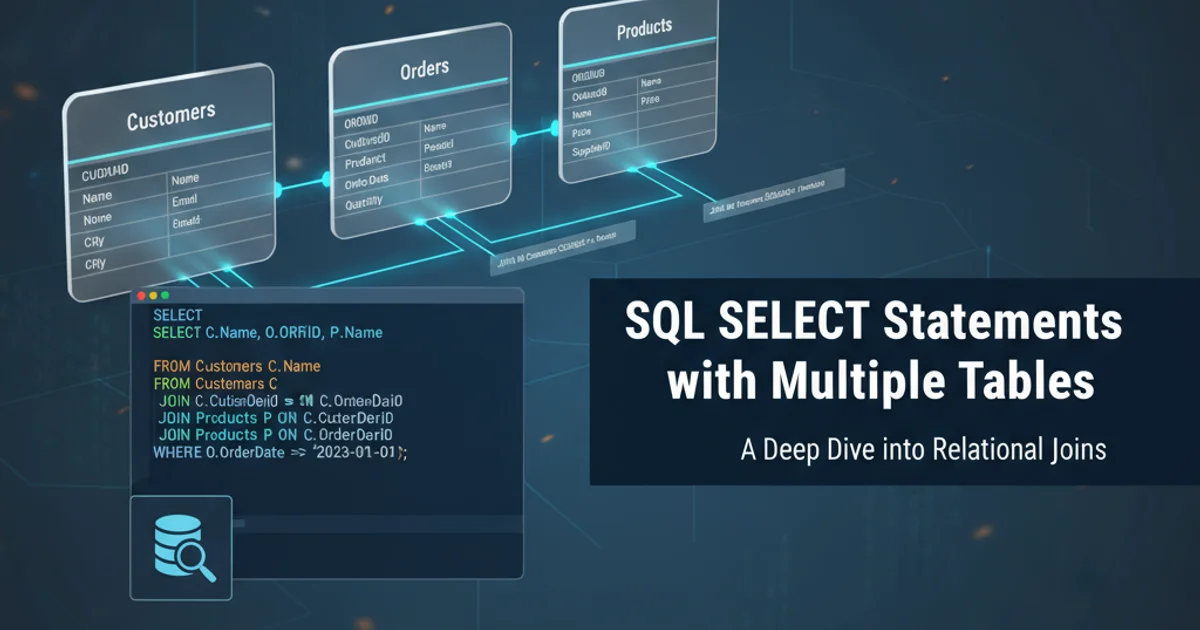
Task: Click the SQL SELECT Statements headline
Action: click(x=873, y=323)
